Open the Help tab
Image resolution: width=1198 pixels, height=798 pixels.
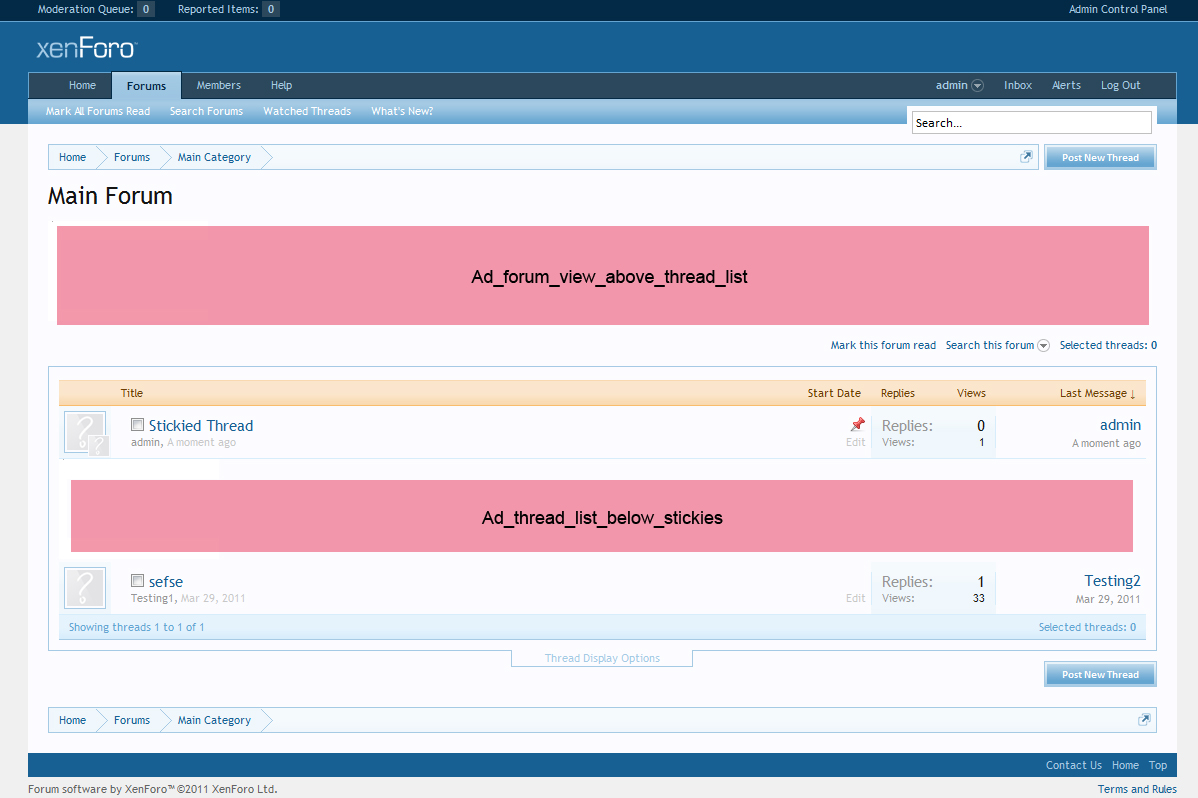click(281, 86)
